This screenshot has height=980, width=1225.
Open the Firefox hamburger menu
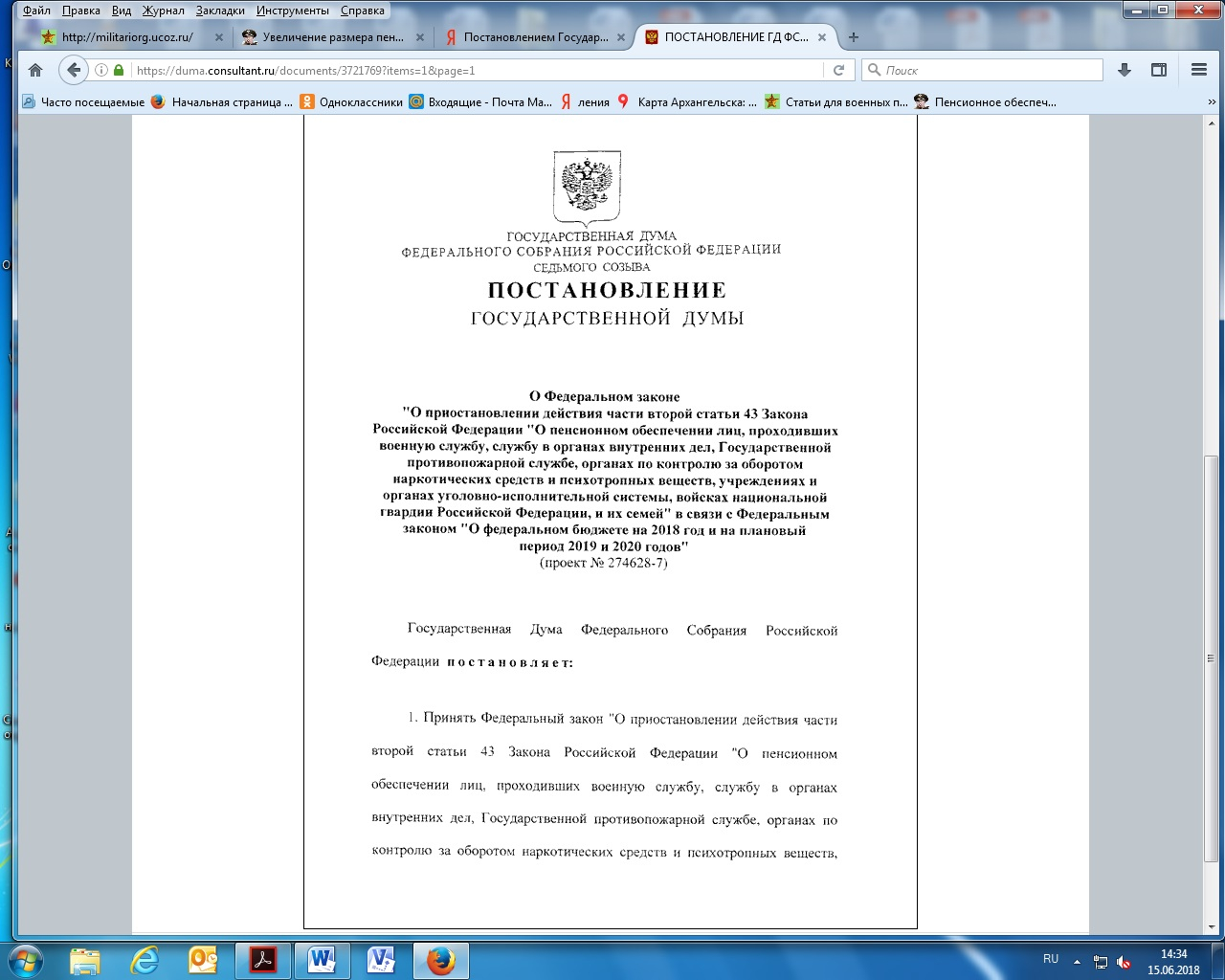click(1198, 70)
